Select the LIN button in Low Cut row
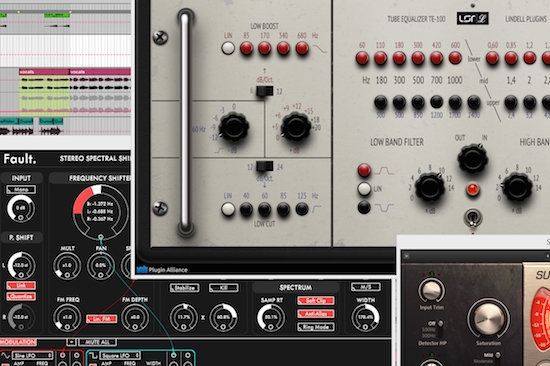 tap(228, 209)
